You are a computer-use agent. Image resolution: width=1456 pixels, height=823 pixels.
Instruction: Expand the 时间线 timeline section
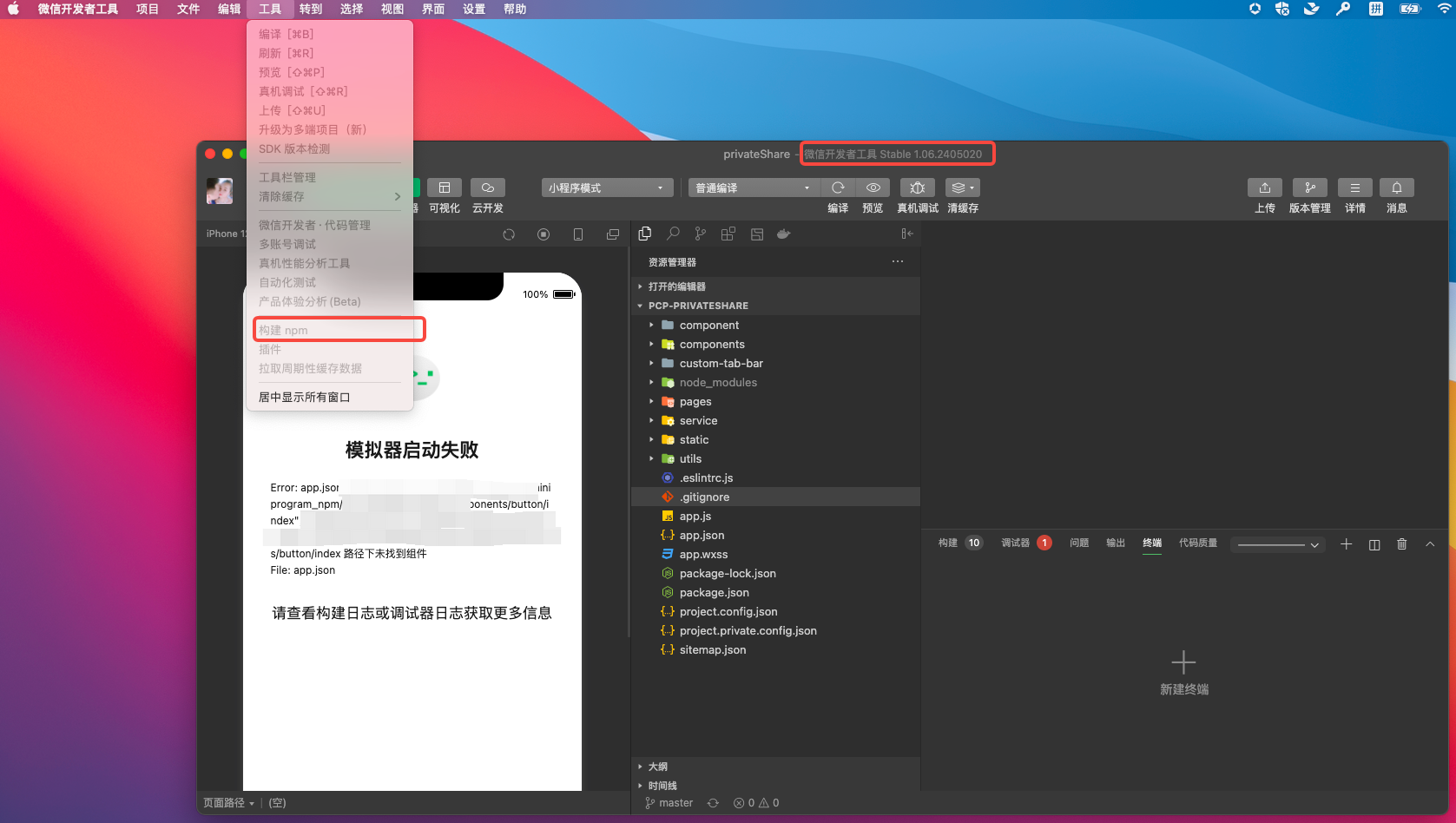tap(775, 786)
